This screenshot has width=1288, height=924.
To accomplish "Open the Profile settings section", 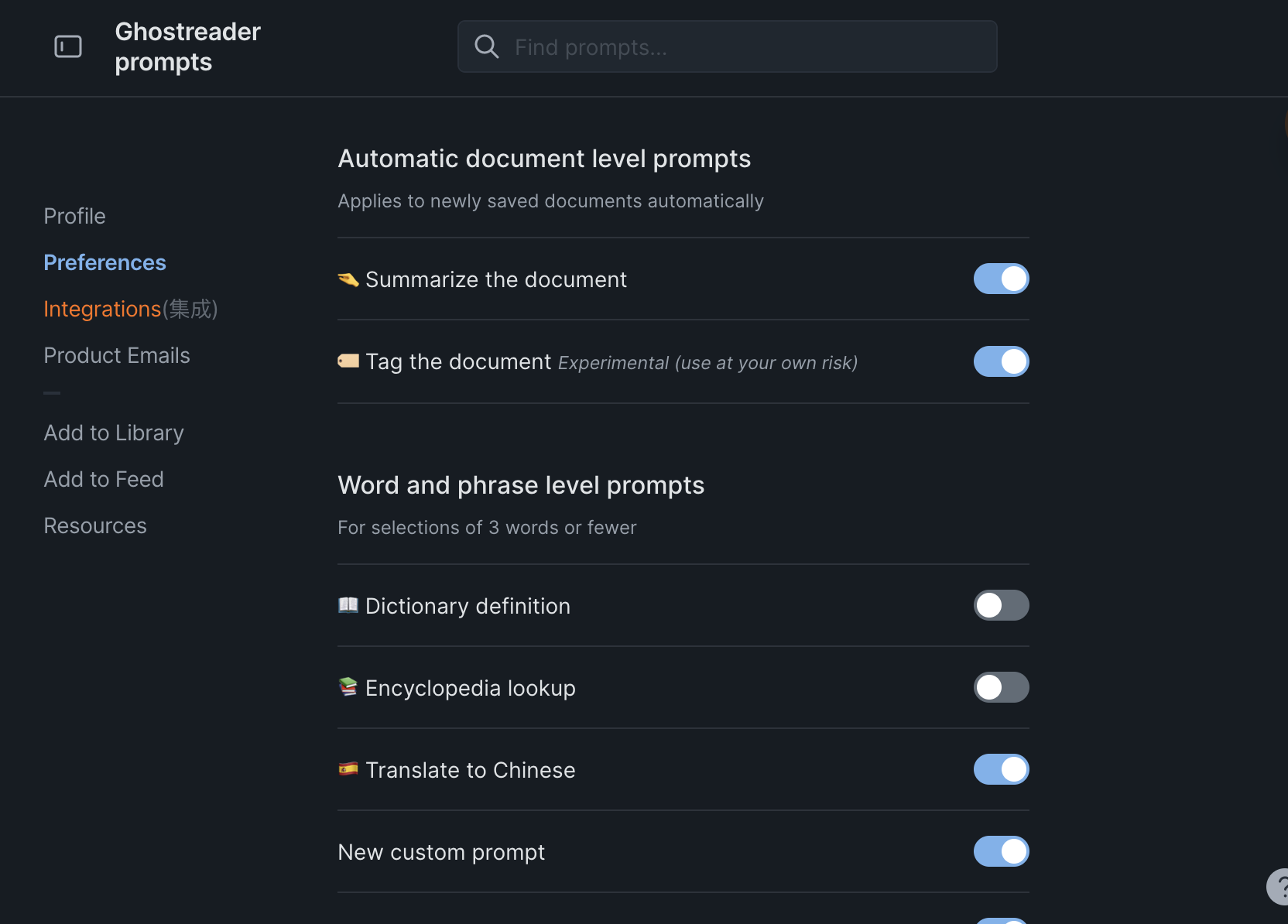I will (x=74, y=216).
